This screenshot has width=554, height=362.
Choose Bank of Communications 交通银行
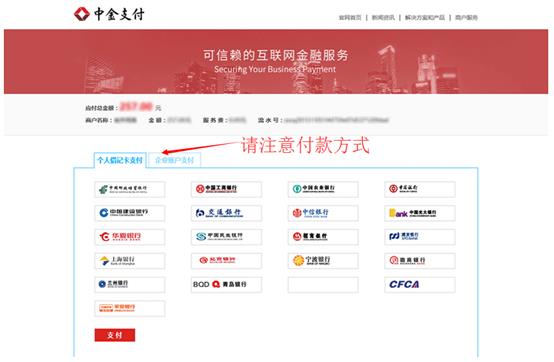coord(226,213)
